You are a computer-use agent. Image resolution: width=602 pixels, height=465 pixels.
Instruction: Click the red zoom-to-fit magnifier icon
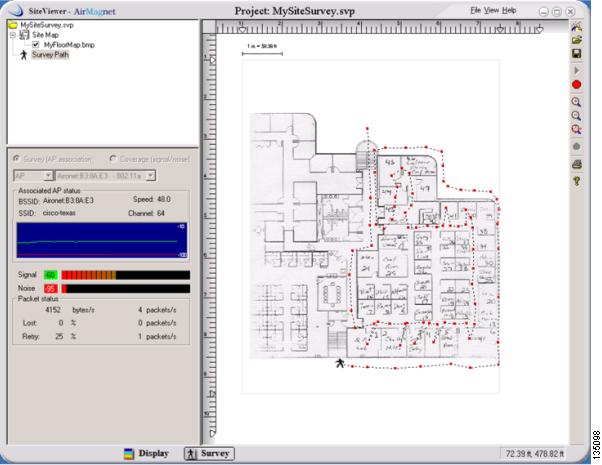(576, 129)
